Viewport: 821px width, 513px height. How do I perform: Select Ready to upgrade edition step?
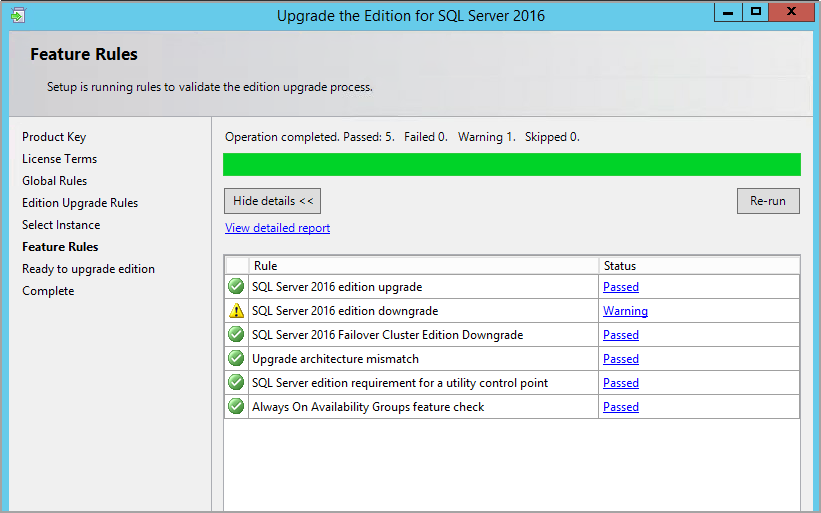tap(88, 269)
